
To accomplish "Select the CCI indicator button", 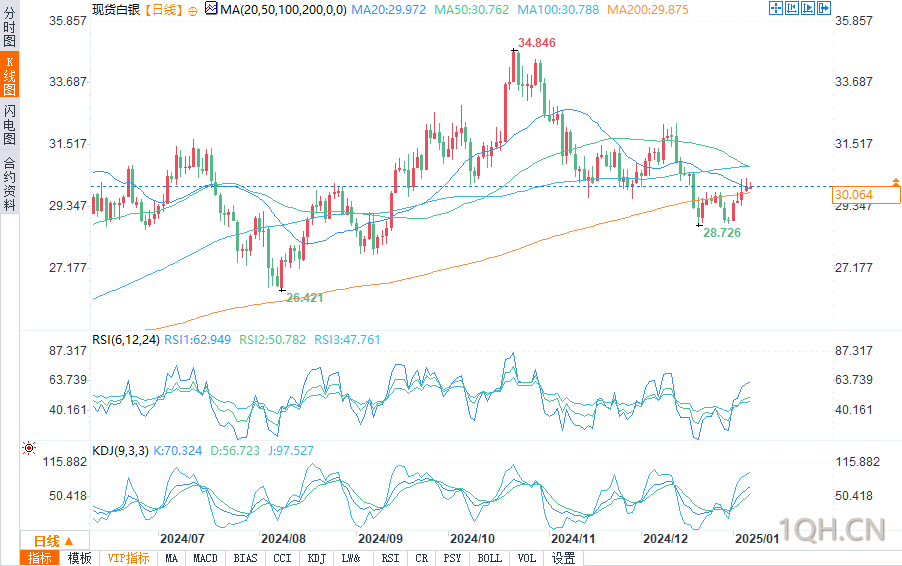I will 282,558.
